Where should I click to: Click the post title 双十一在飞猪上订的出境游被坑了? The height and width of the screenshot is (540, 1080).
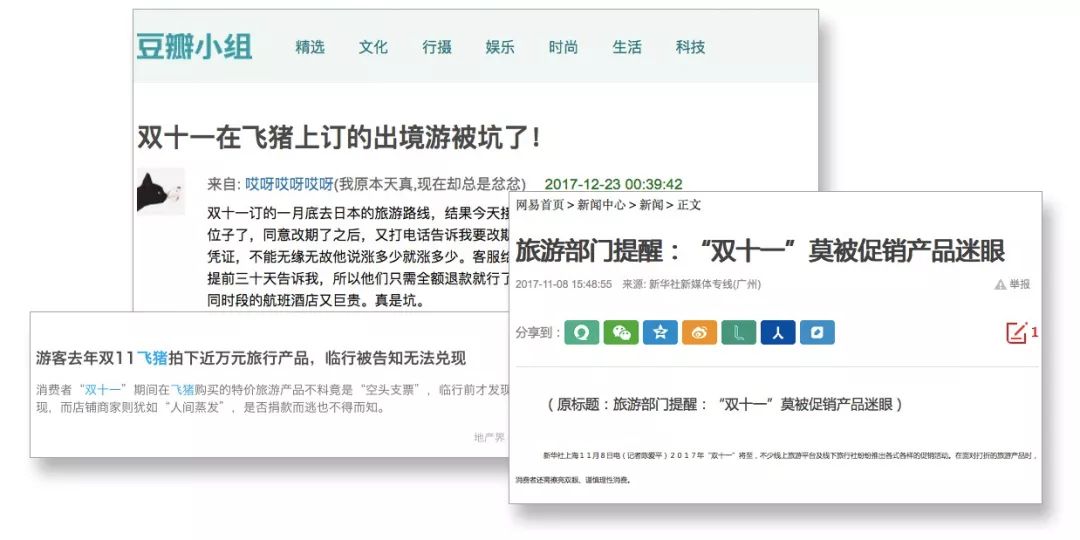click(x=340, y=138)
